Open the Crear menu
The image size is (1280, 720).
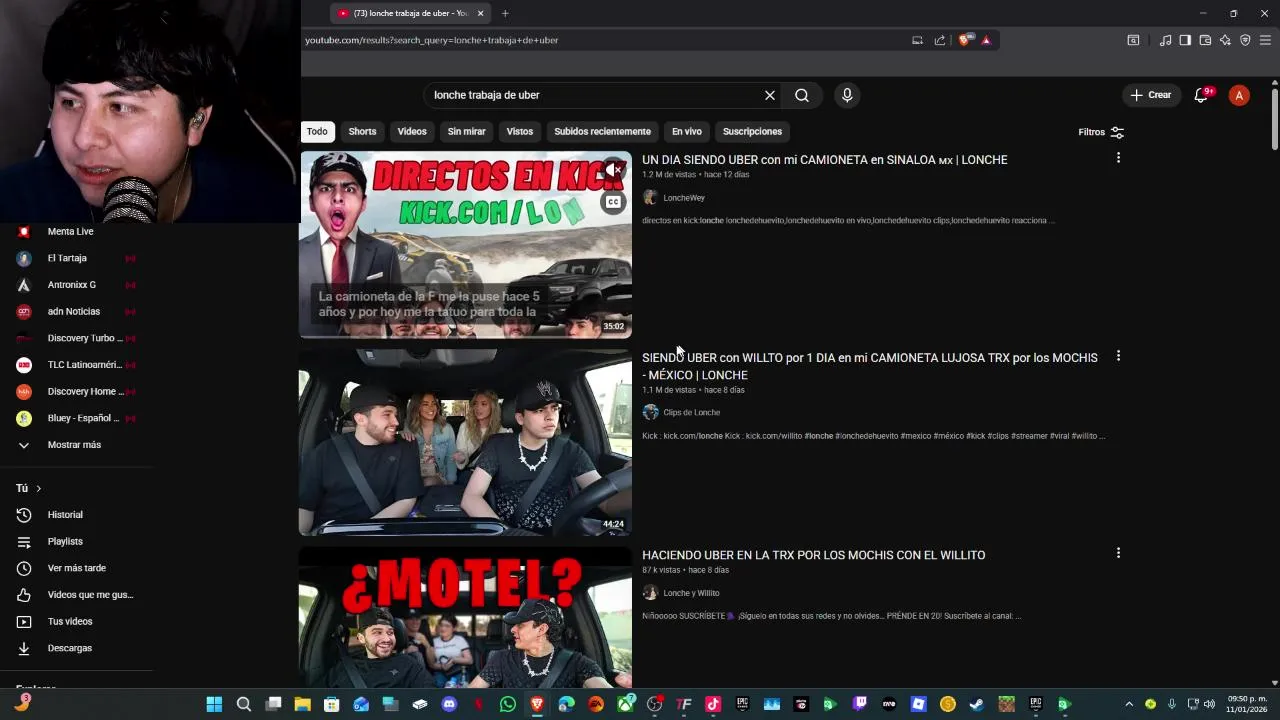click(1150, 95)
